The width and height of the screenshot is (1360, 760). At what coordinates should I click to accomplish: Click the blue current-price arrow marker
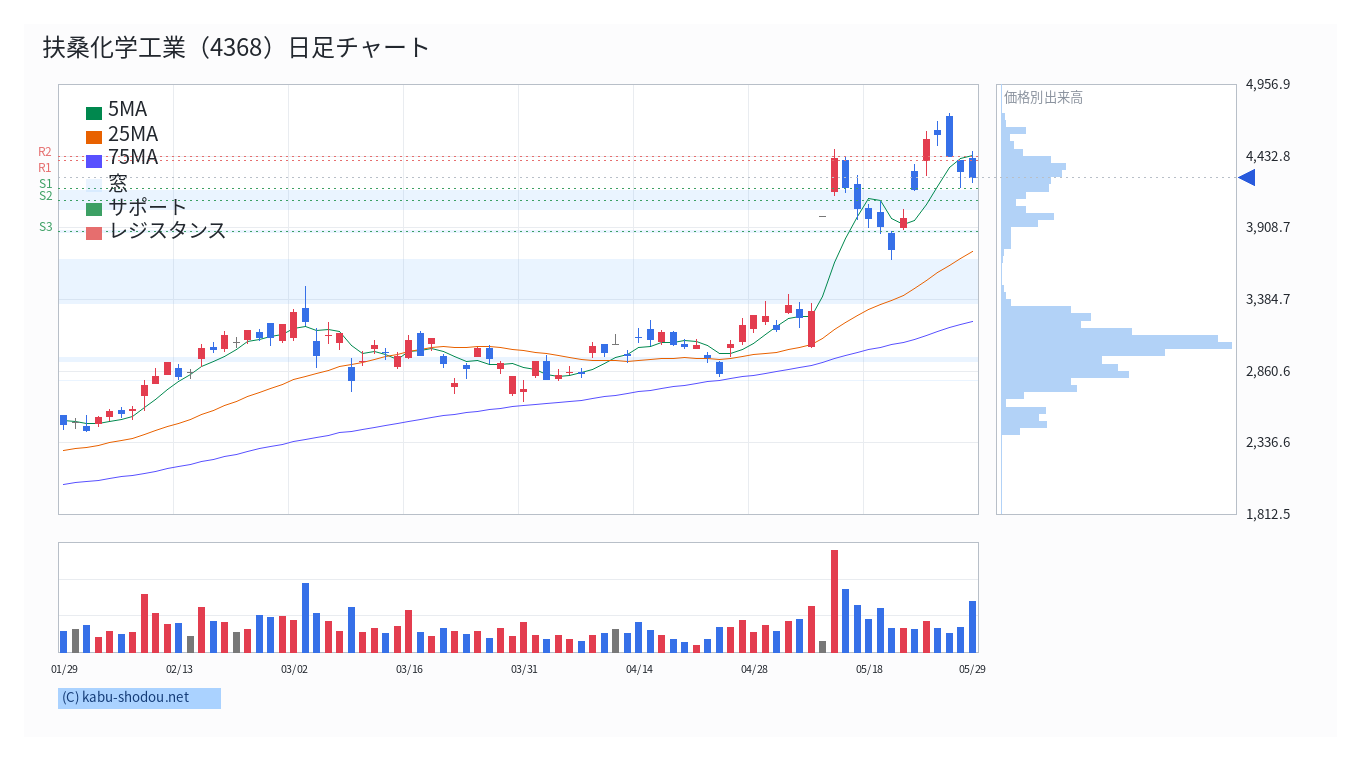[1247, 177]
